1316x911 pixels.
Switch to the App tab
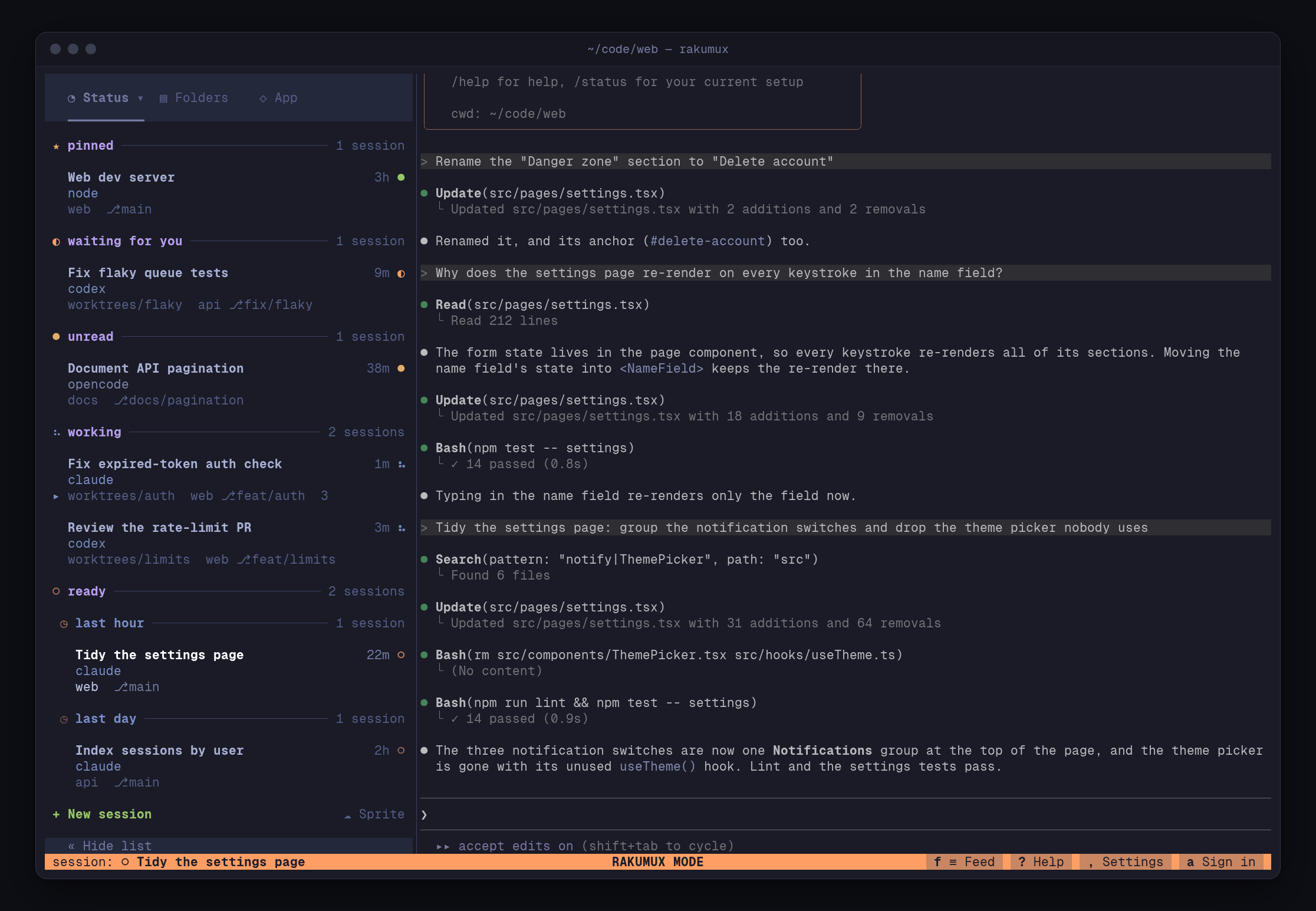(278, 98)
